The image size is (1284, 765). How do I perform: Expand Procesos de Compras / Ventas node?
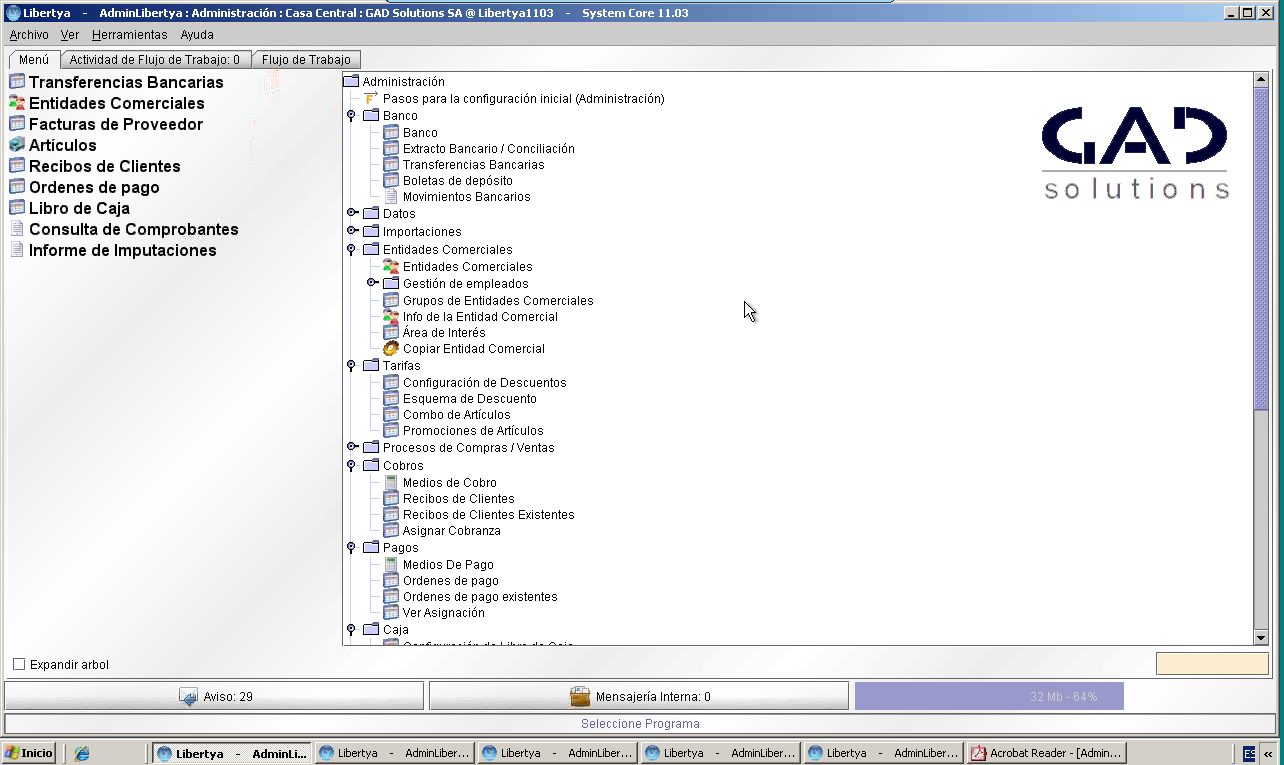pos(351,447)
